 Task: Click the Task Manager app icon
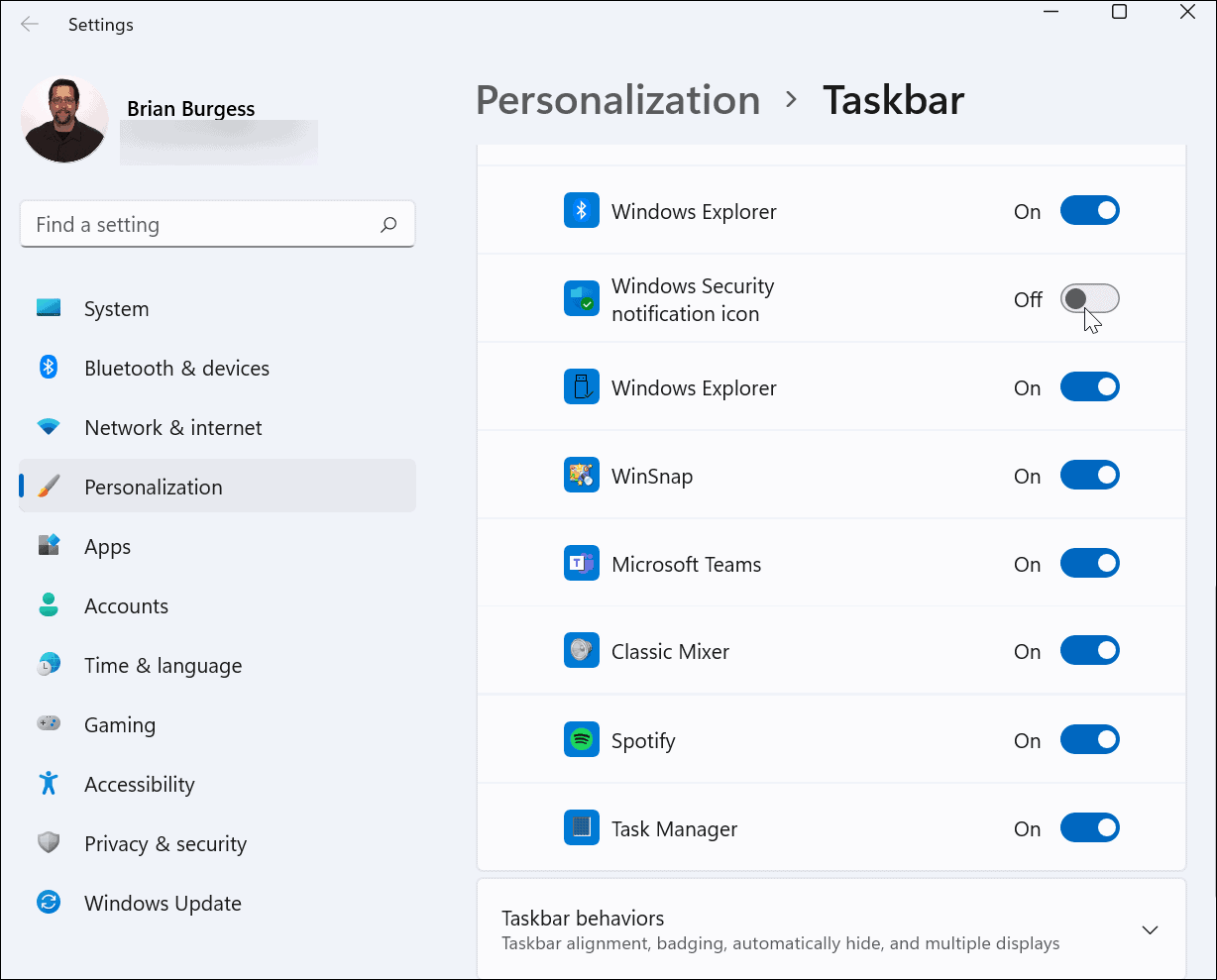tap(582, 827)
